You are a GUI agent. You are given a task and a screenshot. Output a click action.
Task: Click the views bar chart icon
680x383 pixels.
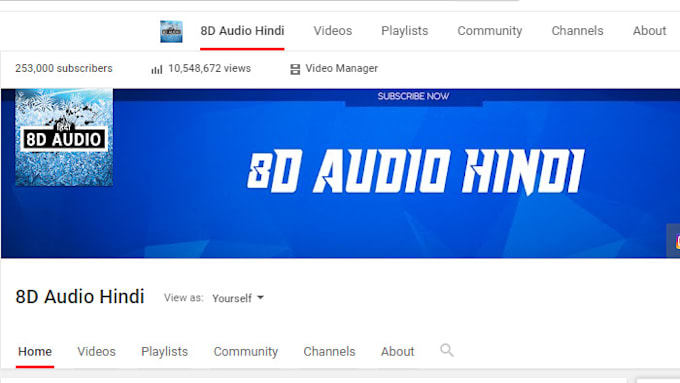click(157, 69)
